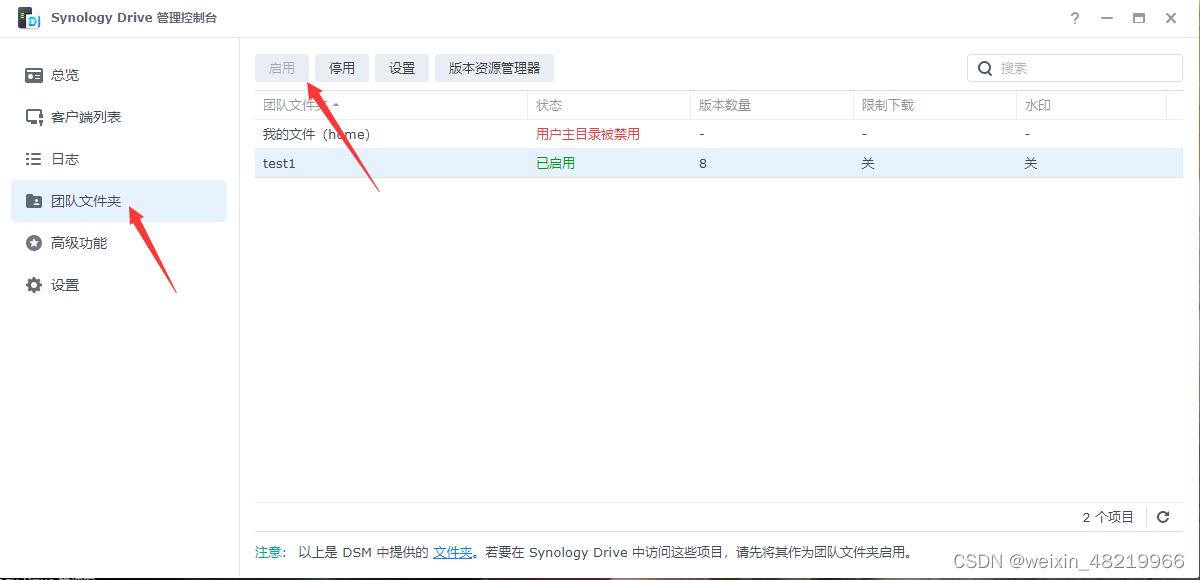Click 用户主目录被禁用 status text
Viewport: 1200px width, 580px height.
click(x=588, y=134)
